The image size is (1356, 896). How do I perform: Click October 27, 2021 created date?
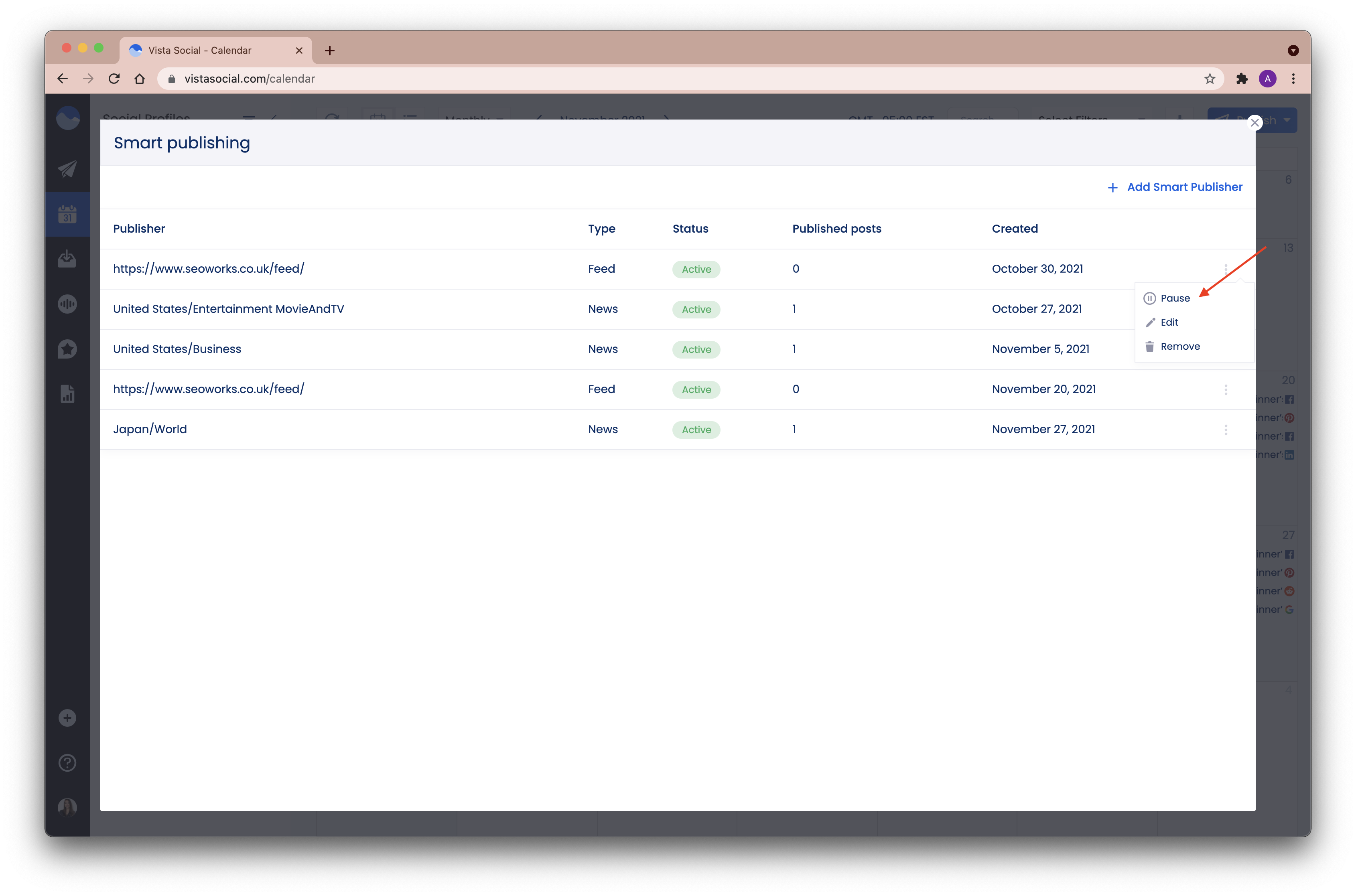(1037, 308)
